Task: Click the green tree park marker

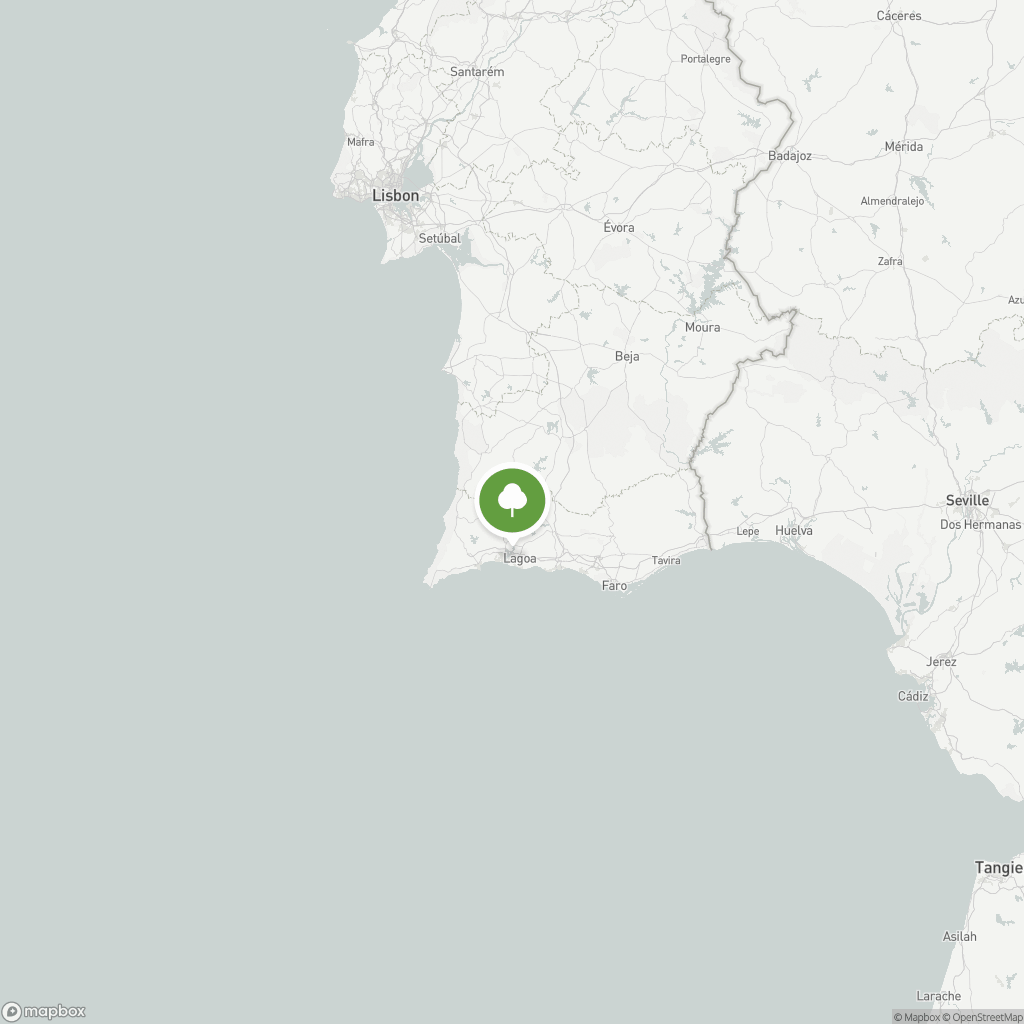Action: tap(512, 502)
